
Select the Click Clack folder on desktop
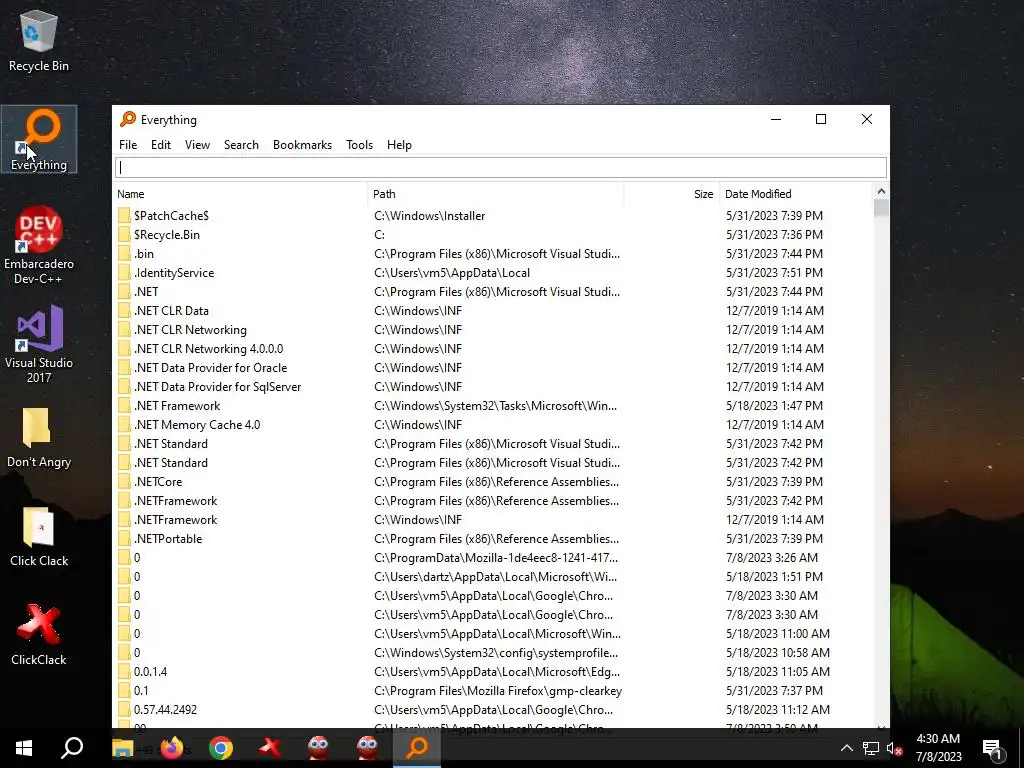coord(39,537)
